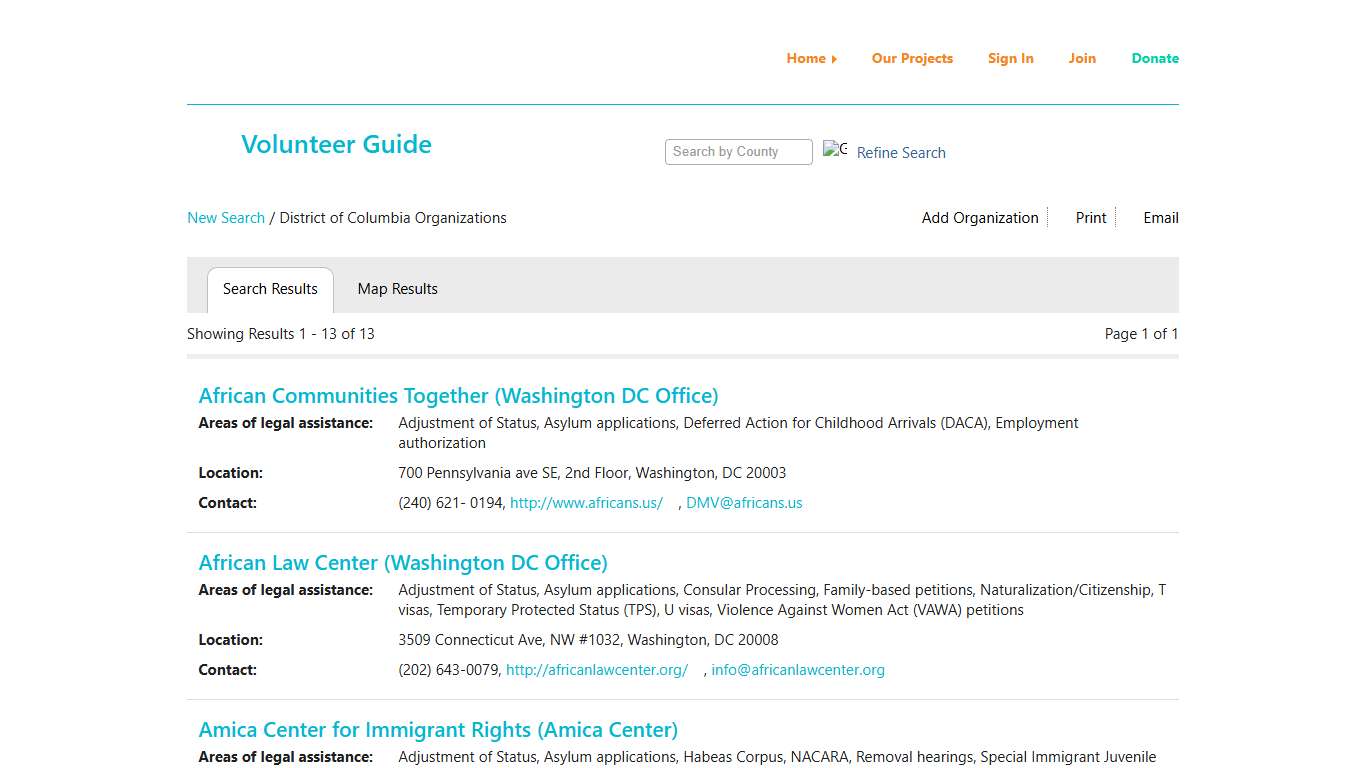Open Add Organization

[x=979, y=217]
